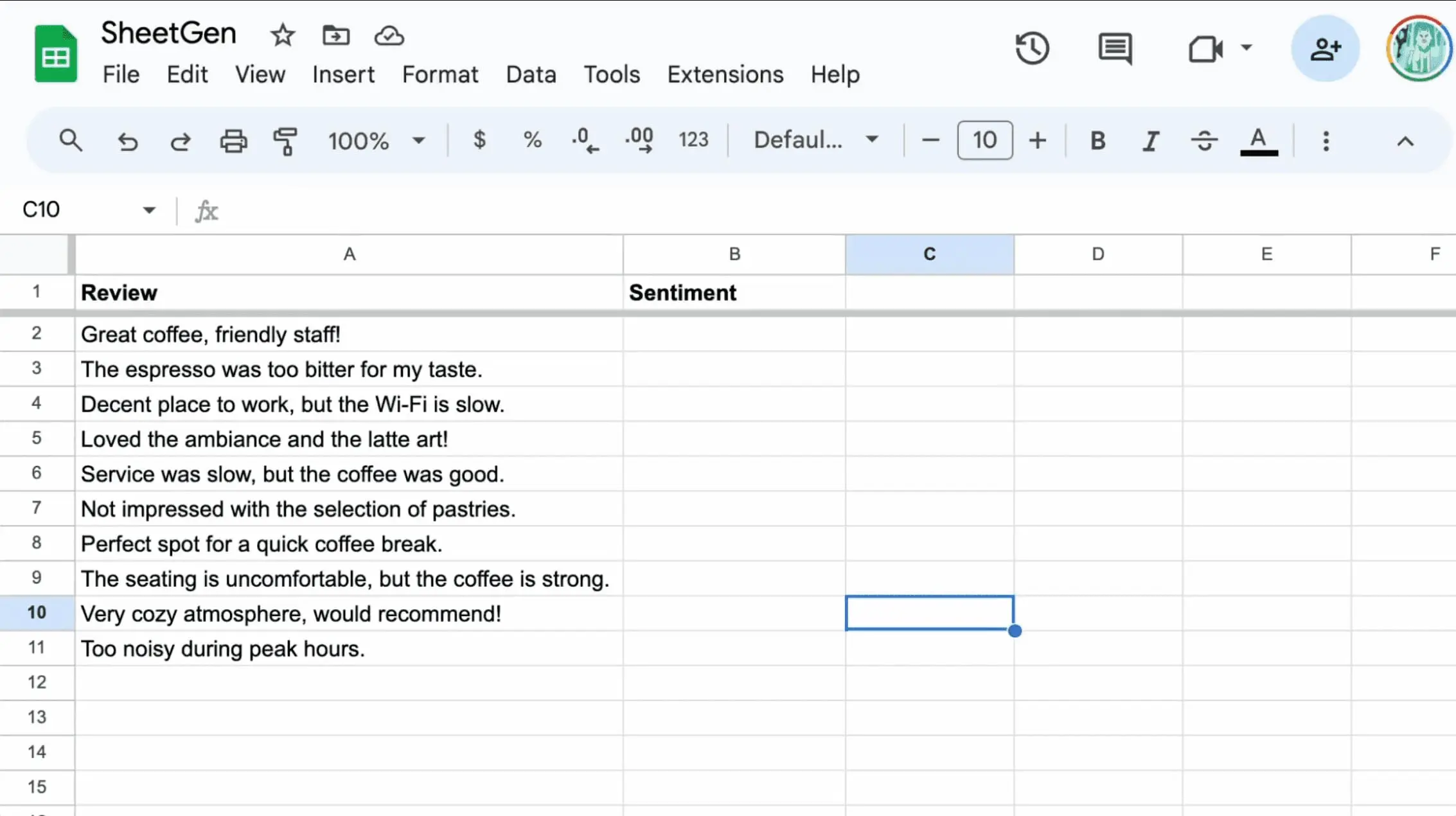This screenshot has height=816, width=1456.
Task: Select cell B2 under Sentiment
Action: pyautogui.click(x=734, y=334)
